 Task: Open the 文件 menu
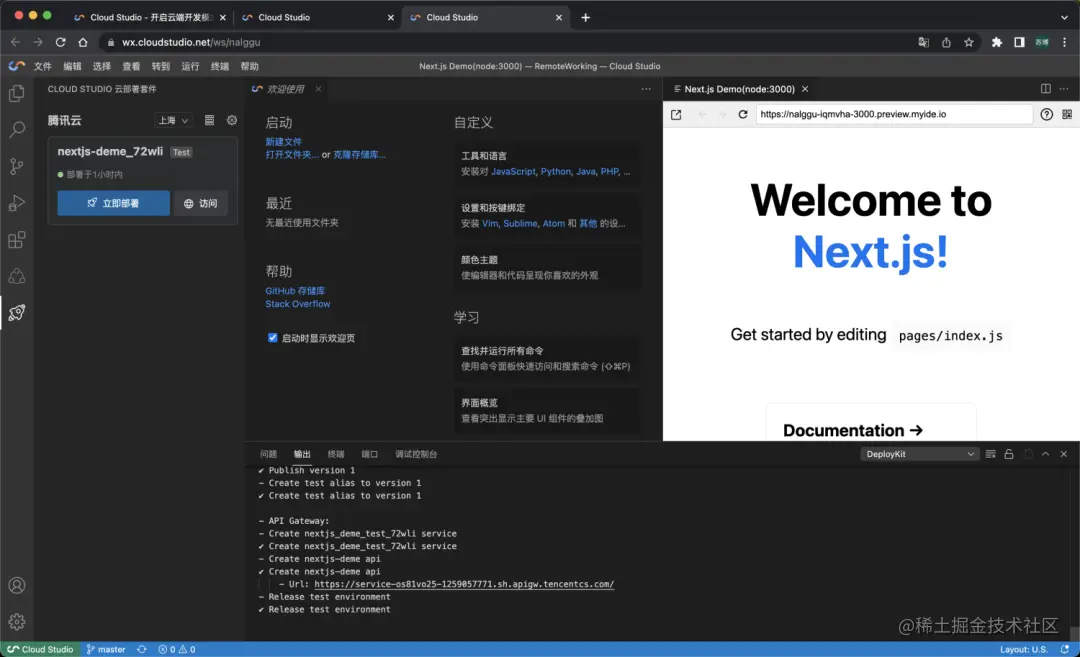43,66
